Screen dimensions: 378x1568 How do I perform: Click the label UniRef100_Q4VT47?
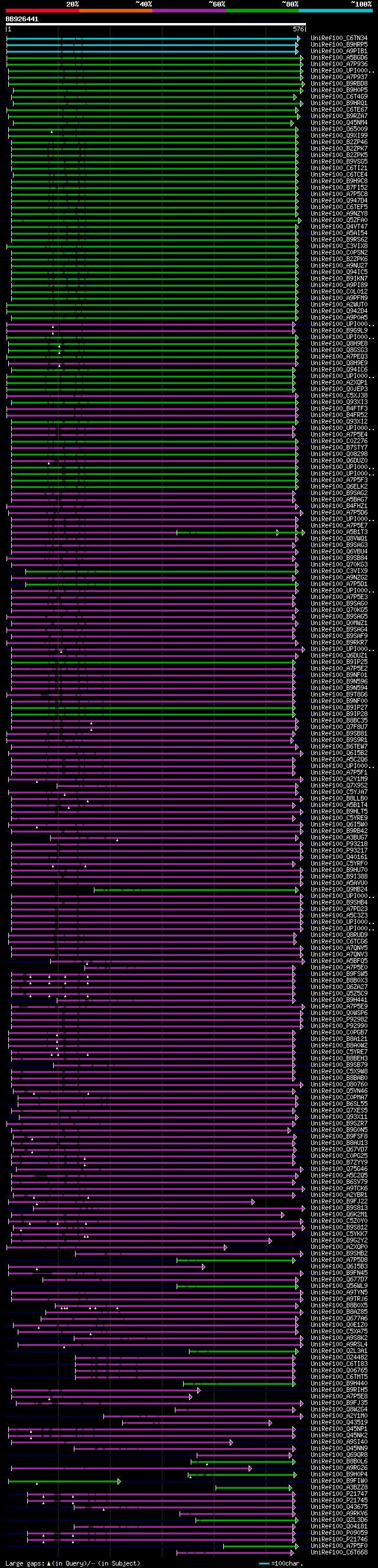[x=339, y=226]
